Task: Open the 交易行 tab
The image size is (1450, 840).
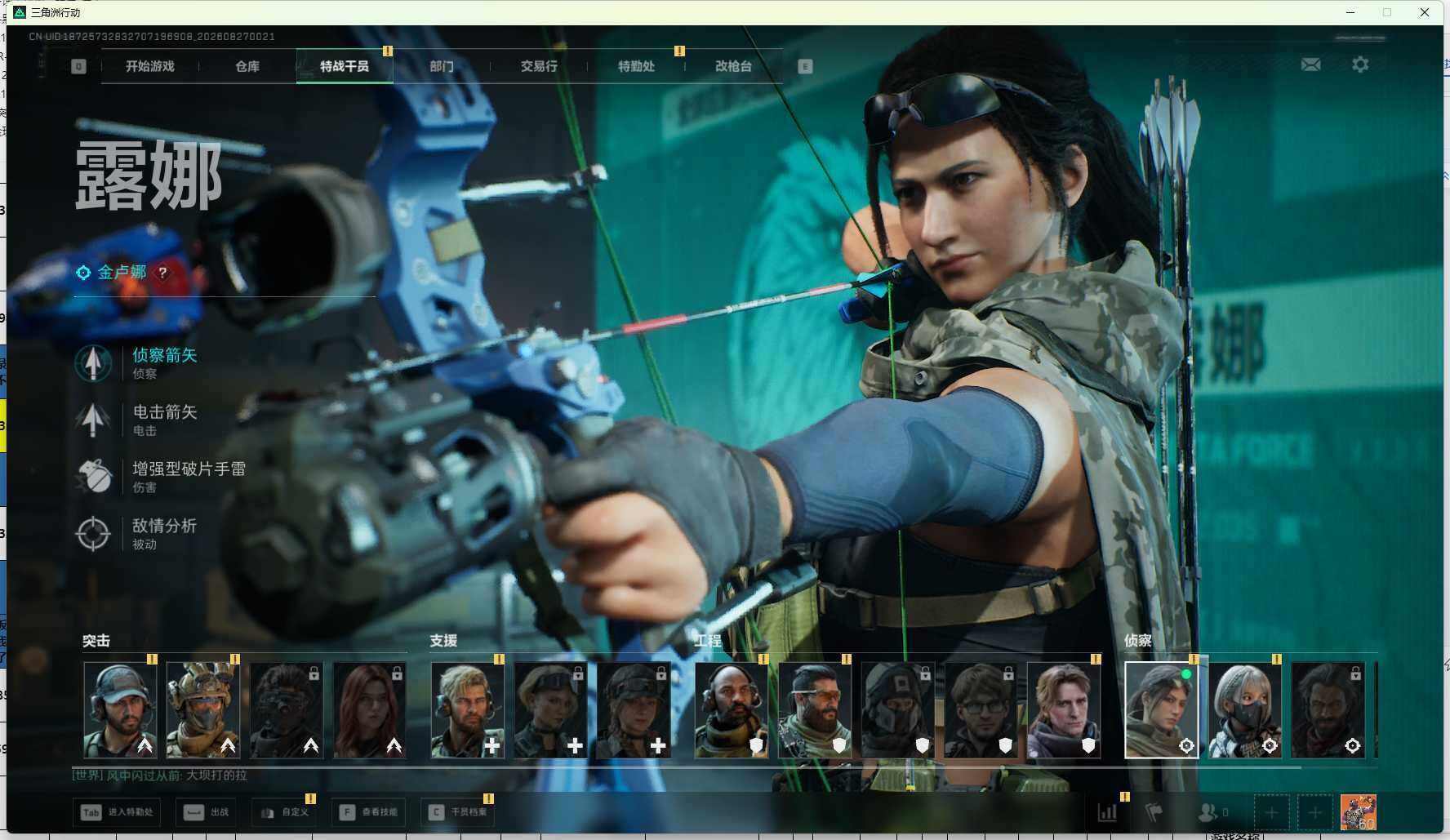Action: coord(539,66)
